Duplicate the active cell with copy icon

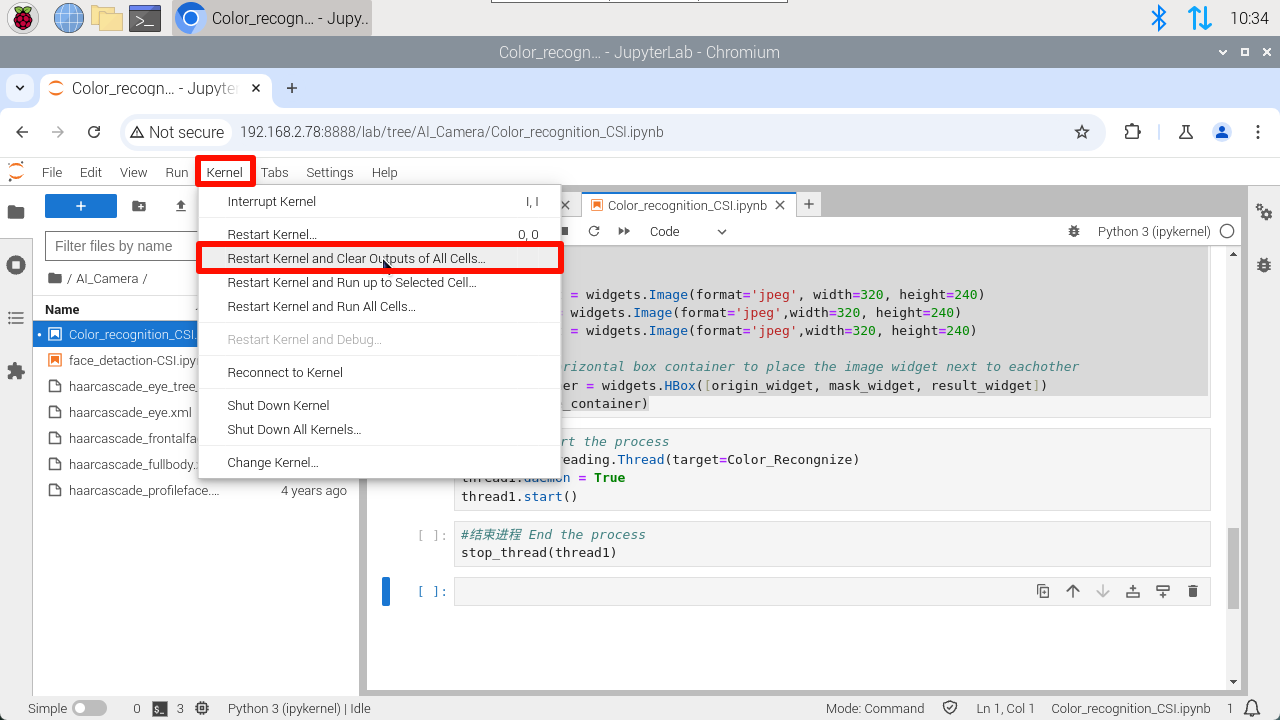[1043, 591]
